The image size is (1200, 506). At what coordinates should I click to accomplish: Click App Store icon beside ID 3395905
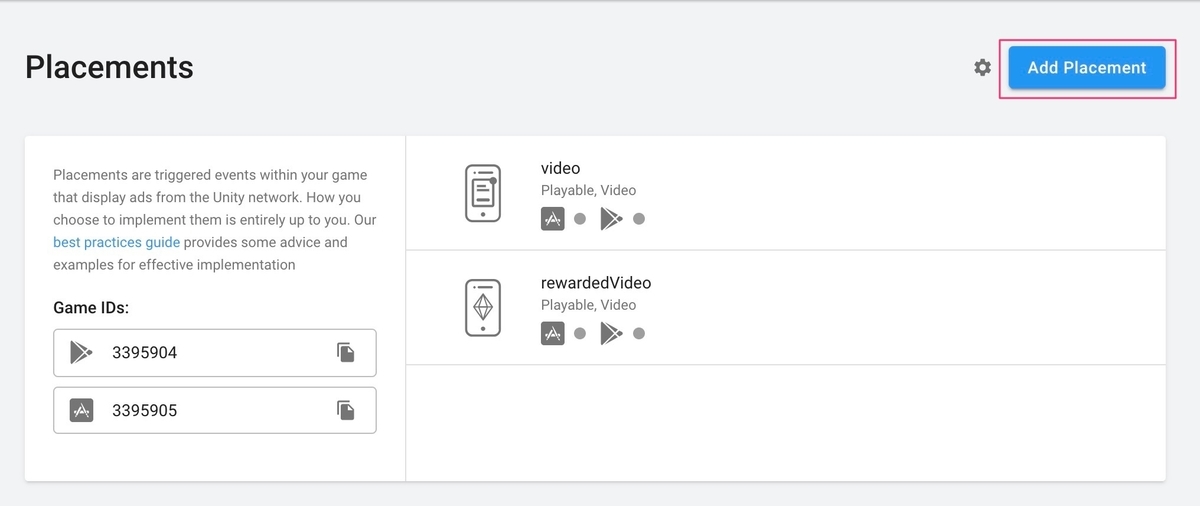81,410
